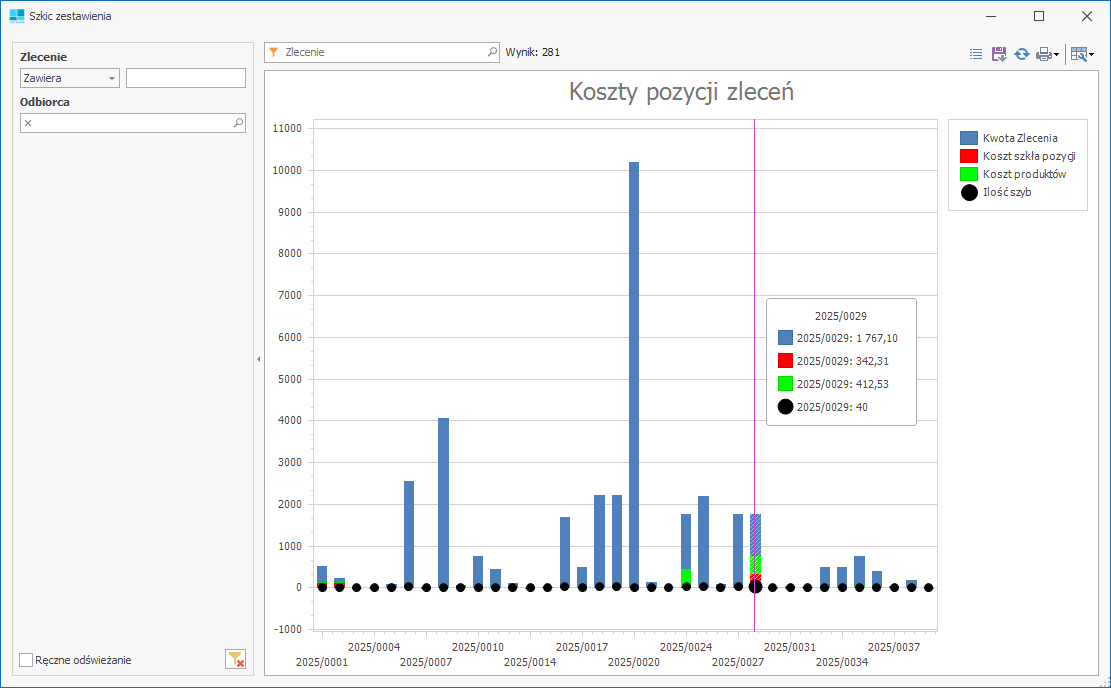
Task: Clear filters with the funnel X icon
Action: click(x=235, y=658)
